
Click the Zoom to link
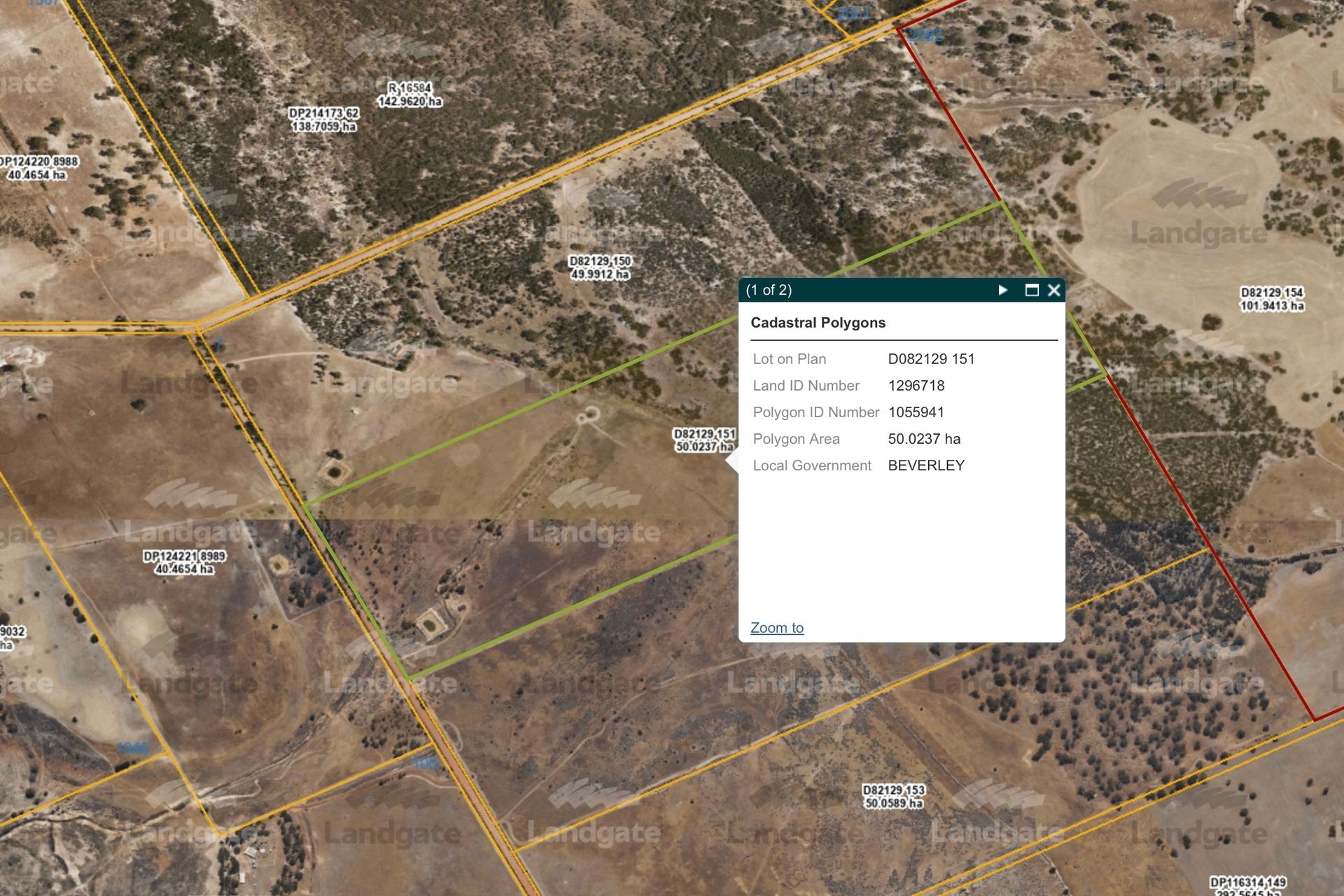776,628
